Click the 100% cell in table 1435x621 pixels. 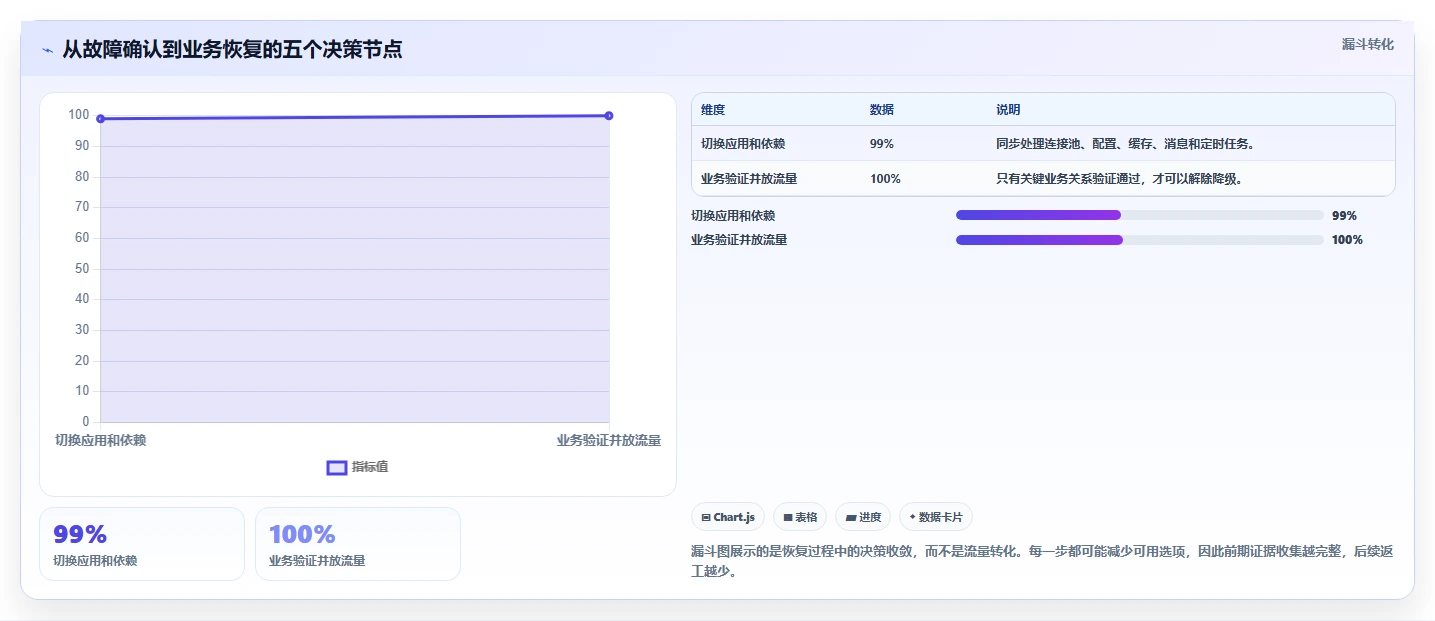click(885, 179)
